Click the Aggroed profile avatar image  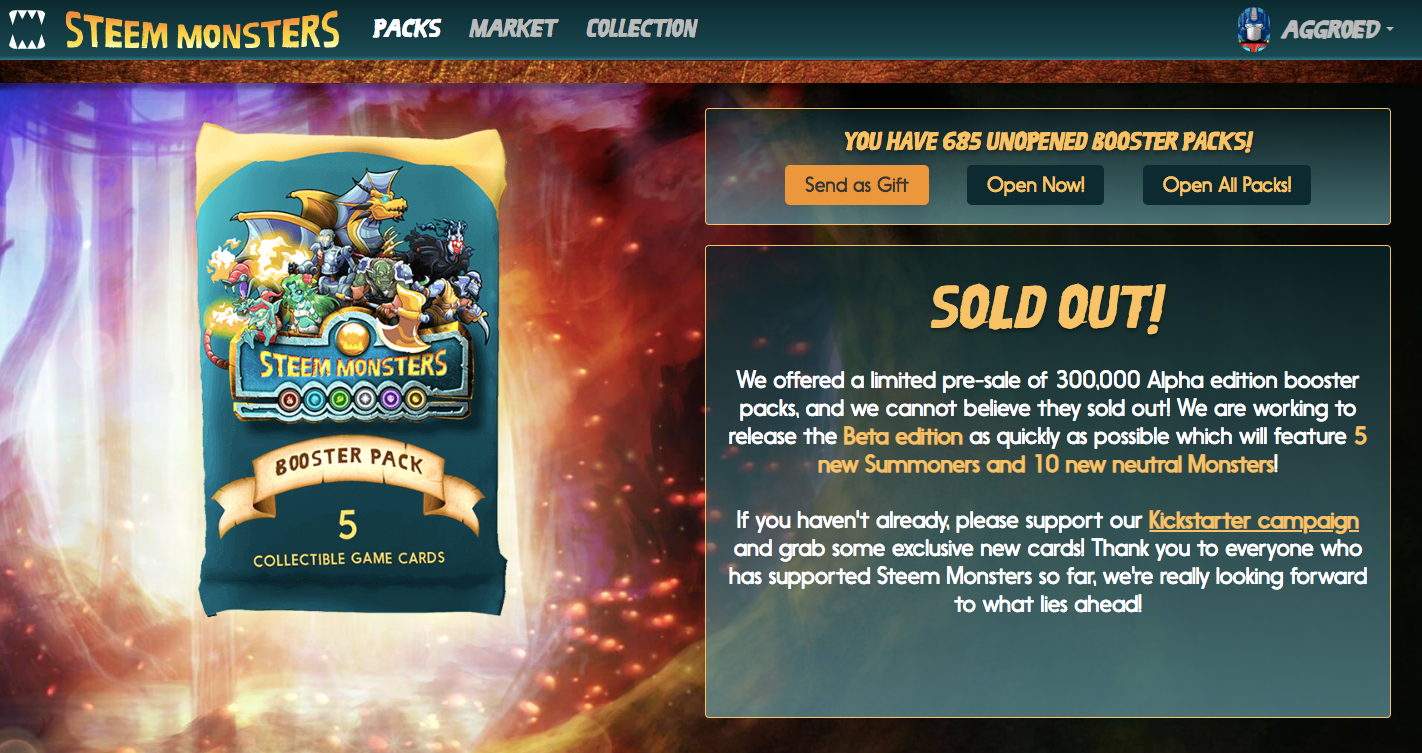tap(1253, 29)
